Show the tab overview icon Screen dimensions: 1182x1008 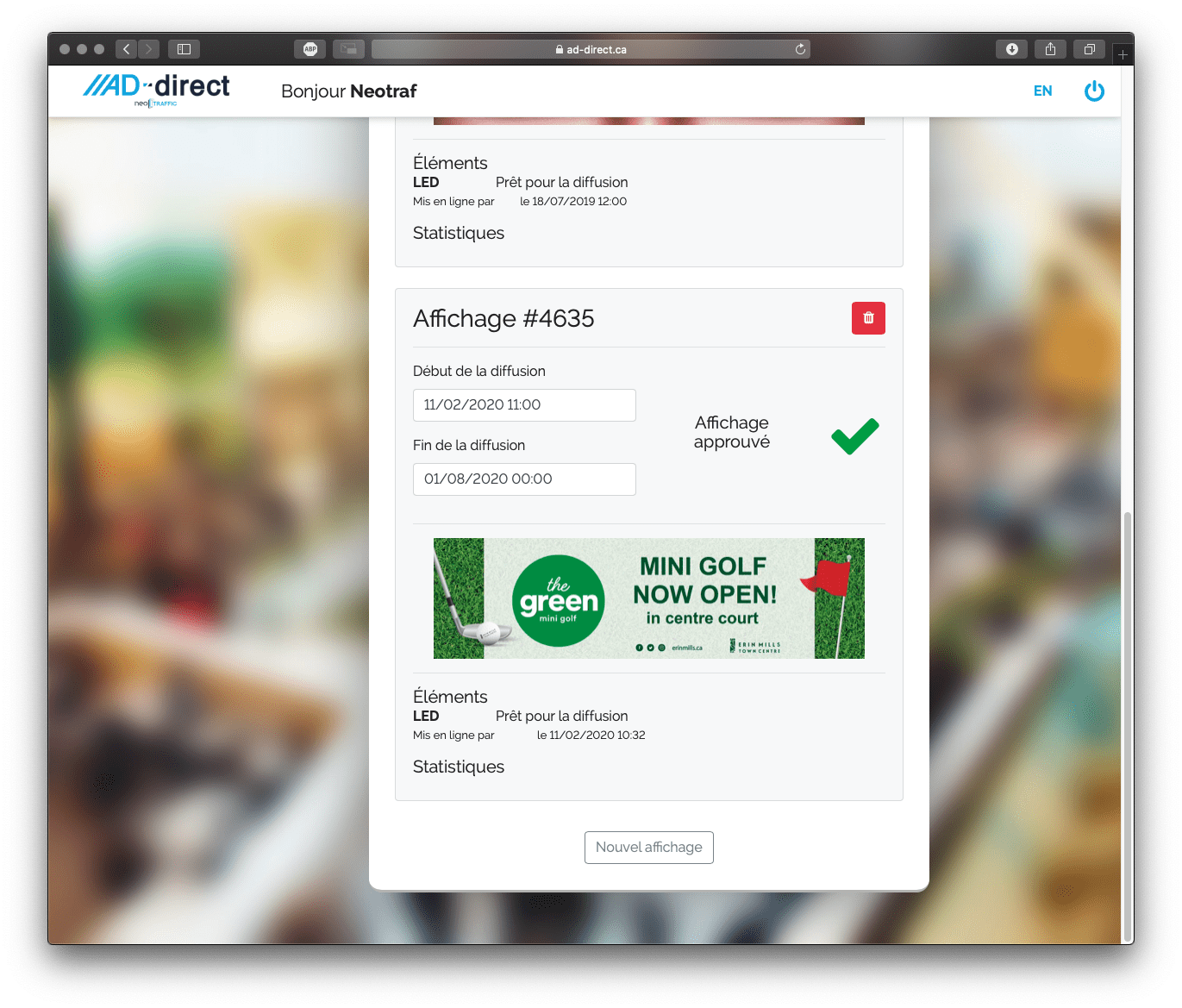tap(1089, 49)
